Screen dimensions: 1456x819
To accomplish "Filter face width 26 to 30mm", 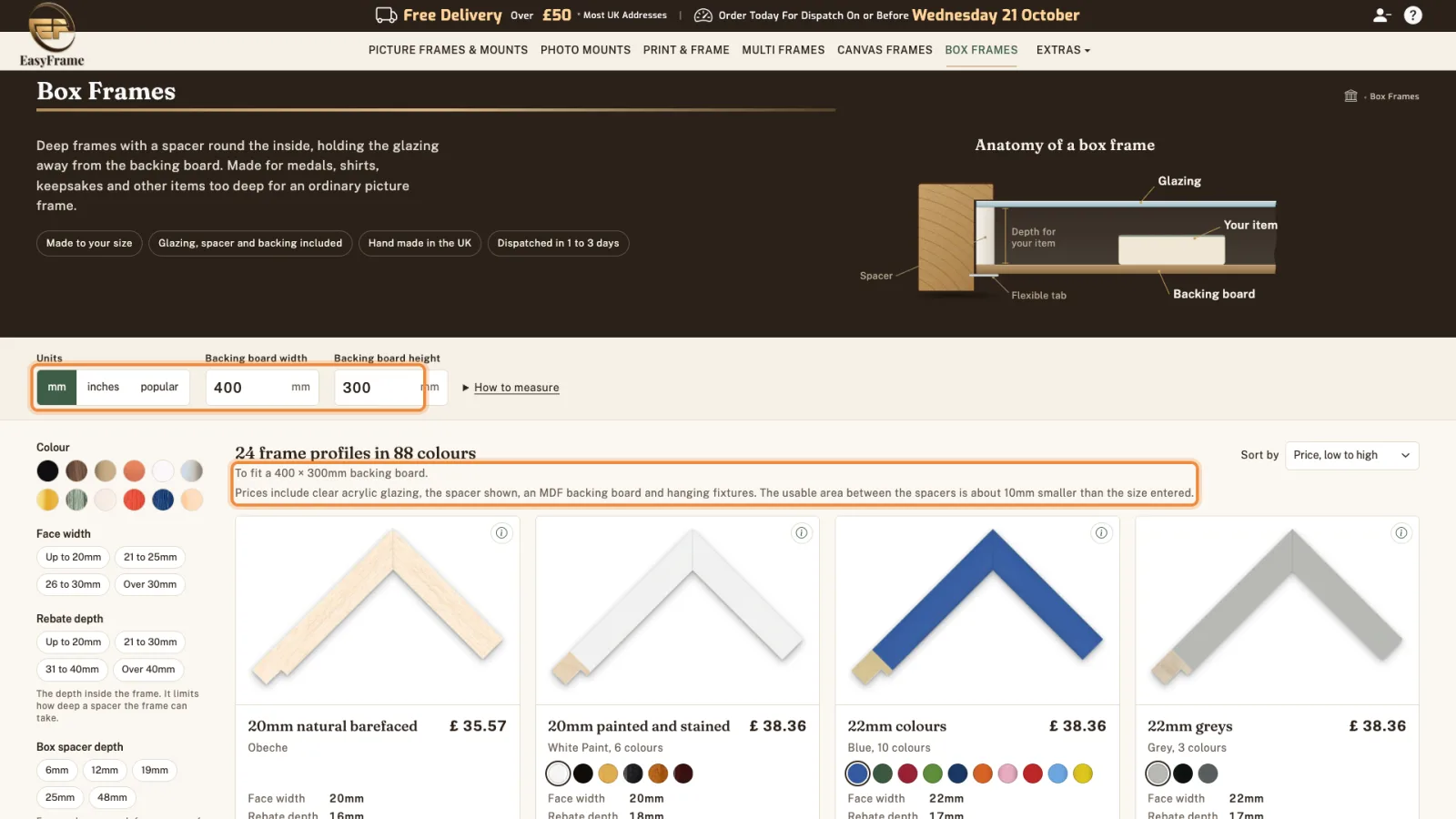I will coord(73,584).
